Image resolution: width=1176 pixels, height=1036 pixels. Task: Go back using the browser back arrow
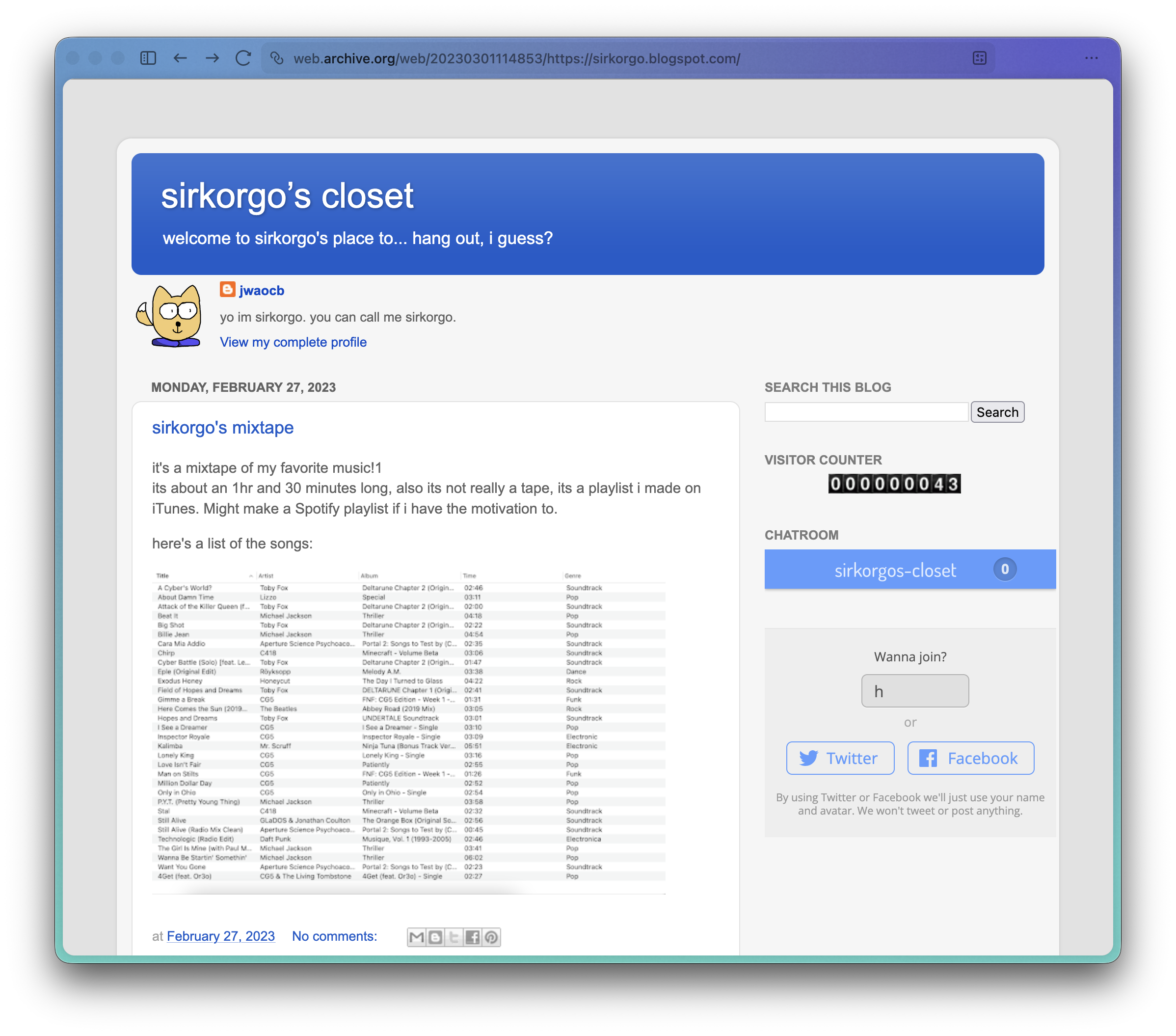tap(180, 58)
